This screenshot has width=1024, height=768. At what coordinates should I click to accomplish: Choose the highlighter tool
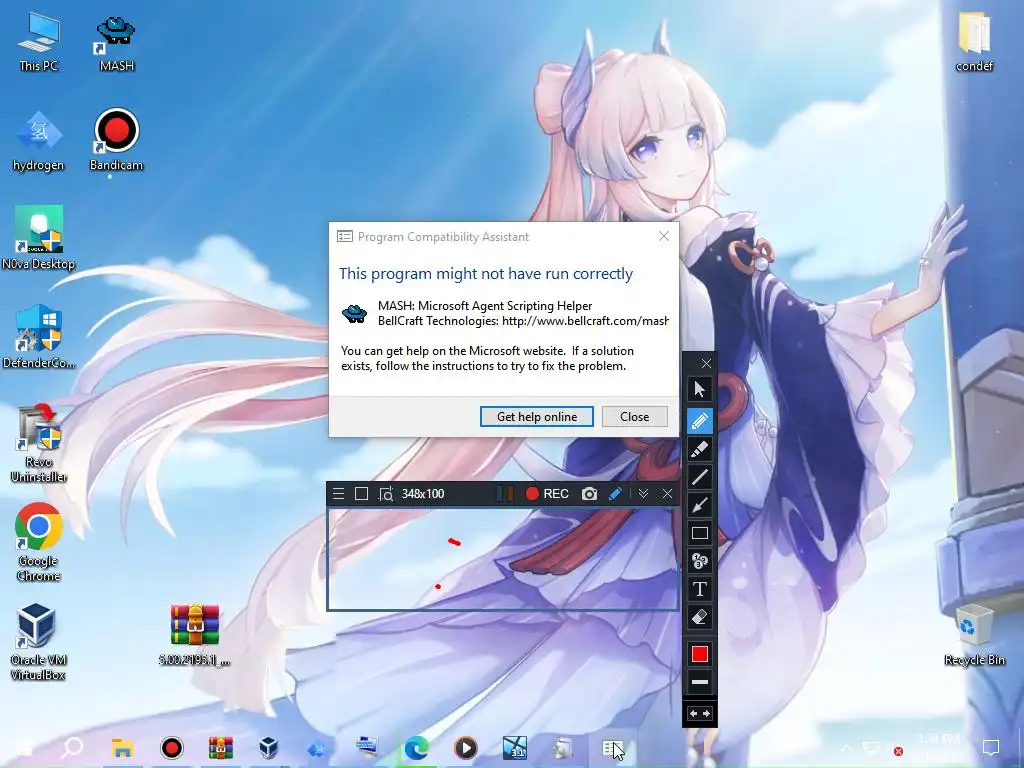click(699, 449)
